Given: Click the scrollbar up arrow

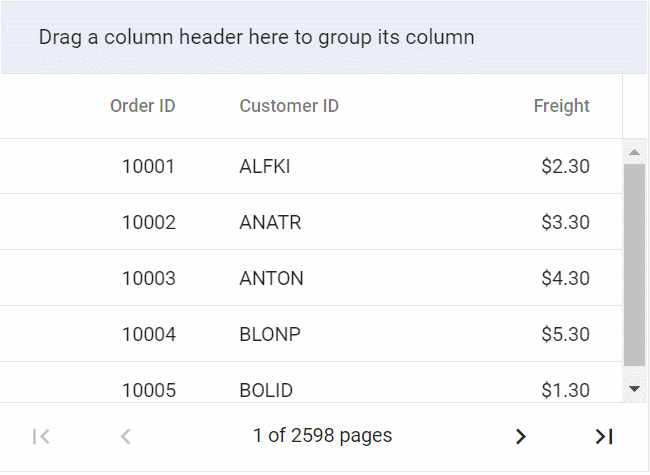Looking at the screenshot, I should (x=634, y=153).
